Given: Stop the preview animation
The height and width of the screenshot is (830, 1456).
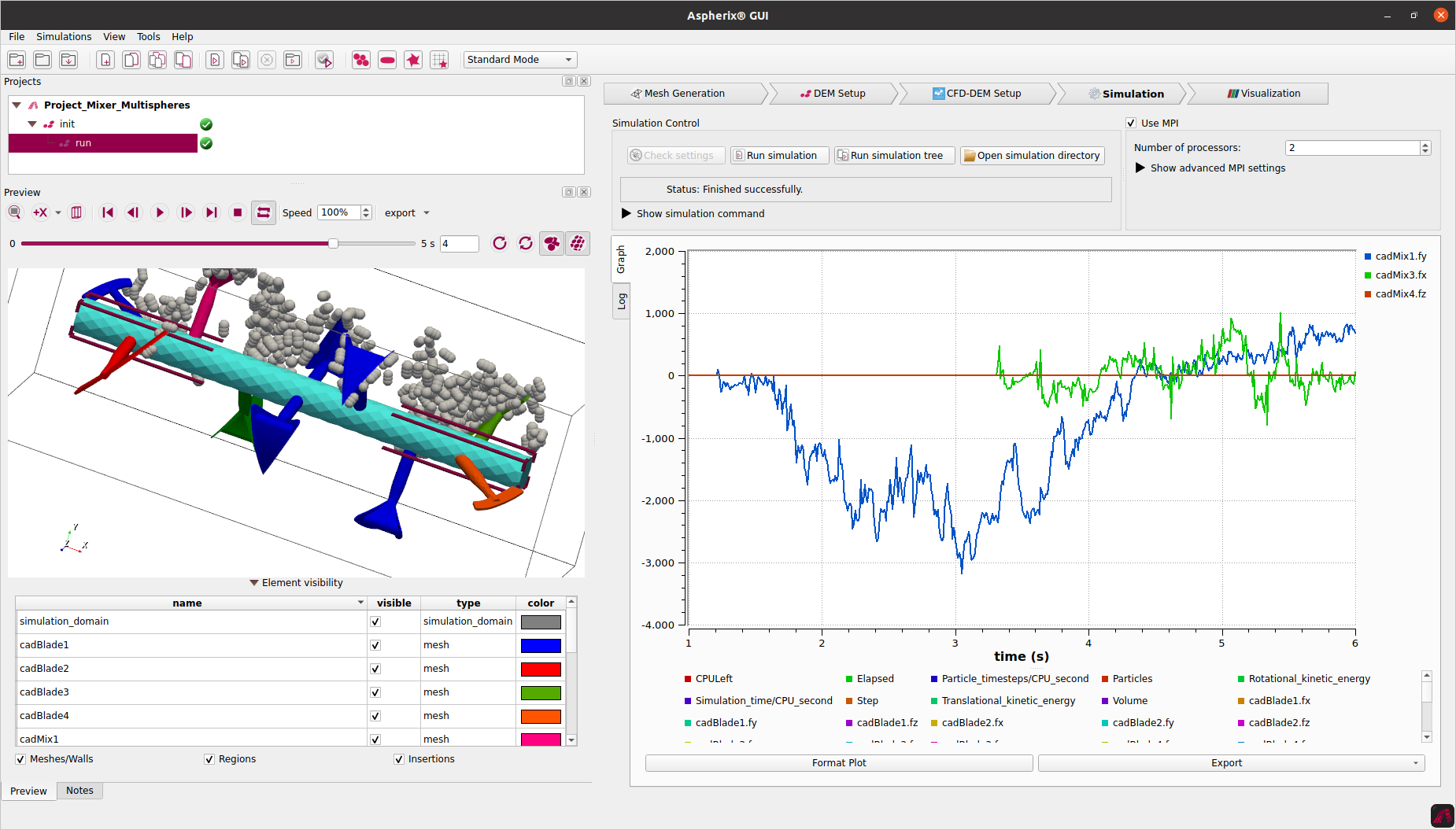Looking at the screenshot, I should [x=238, y=212].
